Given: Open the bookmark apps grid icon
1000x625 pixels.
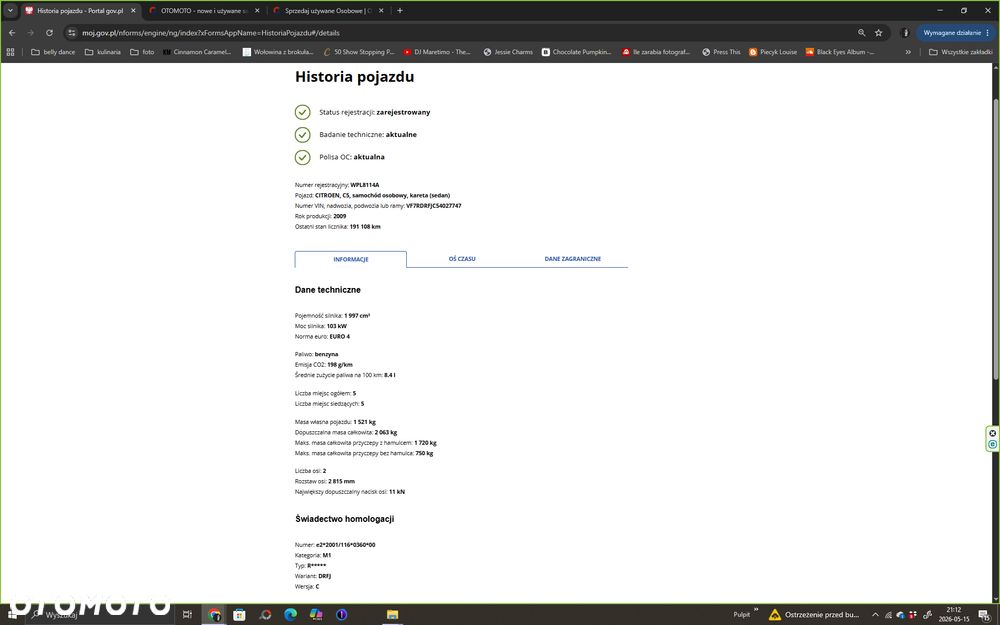Looking at the screenshot, I should (10, 52).
